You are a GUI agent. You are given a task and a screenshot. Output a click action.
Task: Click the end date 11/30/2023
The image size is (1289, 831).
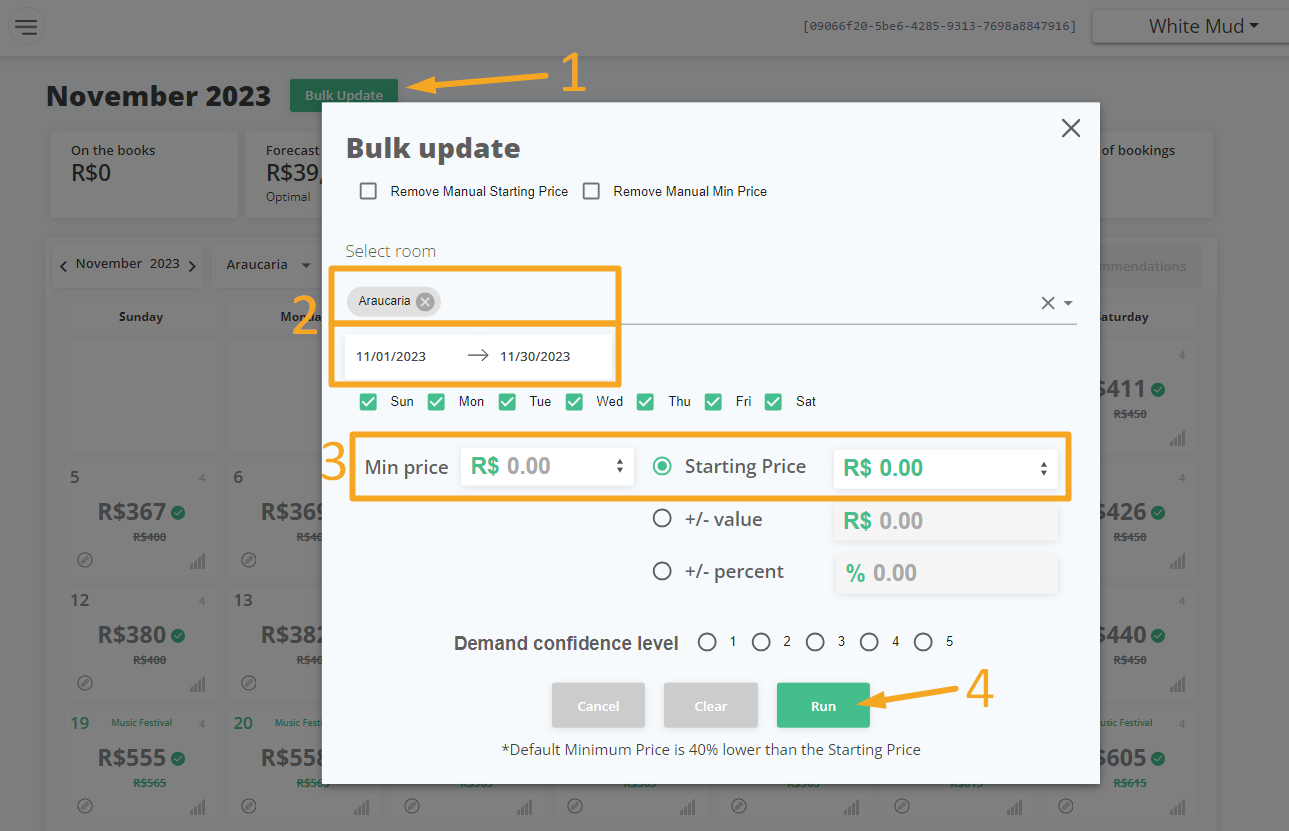[x=535, y=357]
